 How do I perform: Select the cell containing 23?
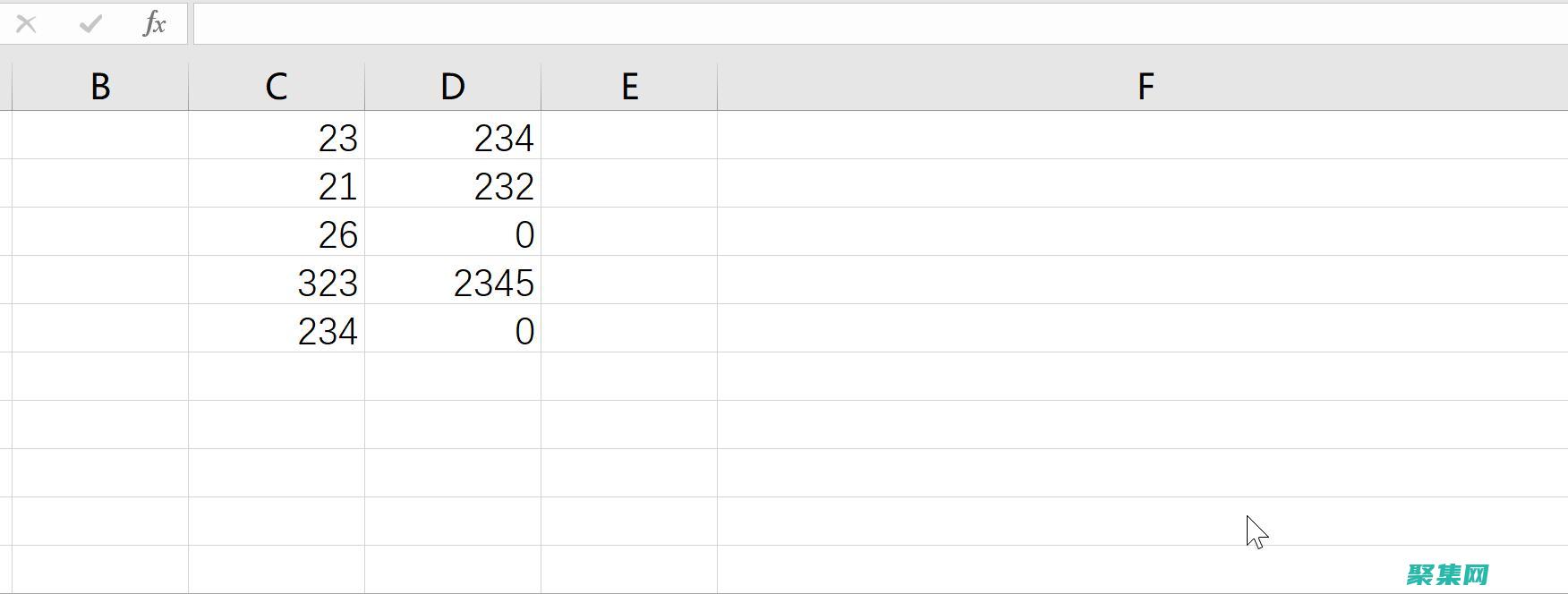pos(277,136)
